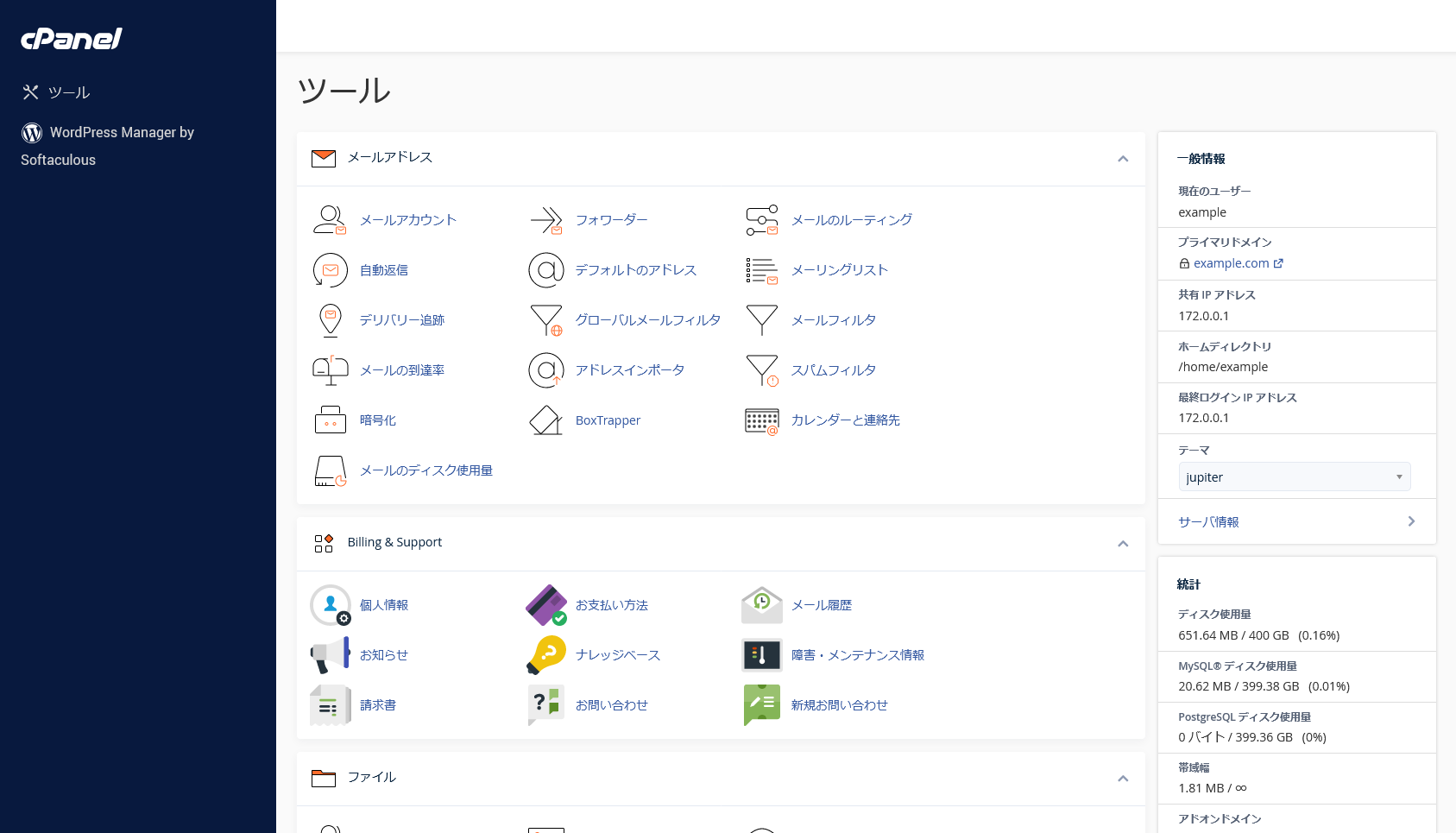Collapse the Billing & Support section
The height and width of the screenshot is (833, 1456).
click(x=1123, y=544)
